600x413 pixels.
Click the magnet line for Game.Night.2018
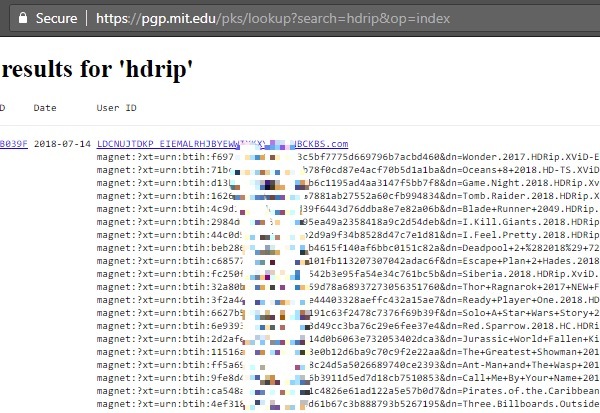coord(348,183)
